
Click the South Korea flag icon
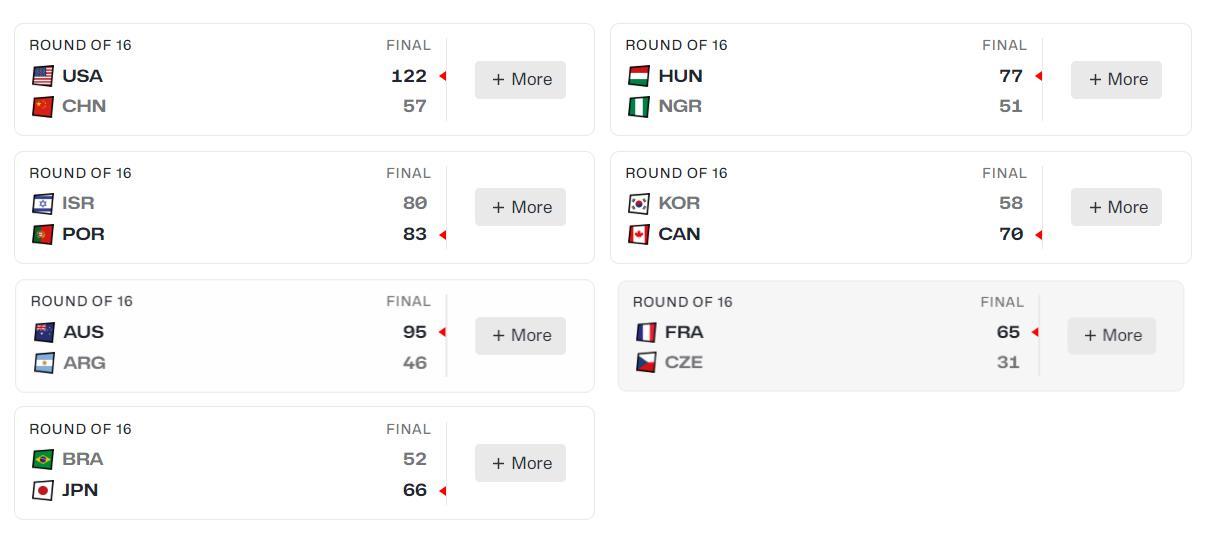(x=638, y=204)
